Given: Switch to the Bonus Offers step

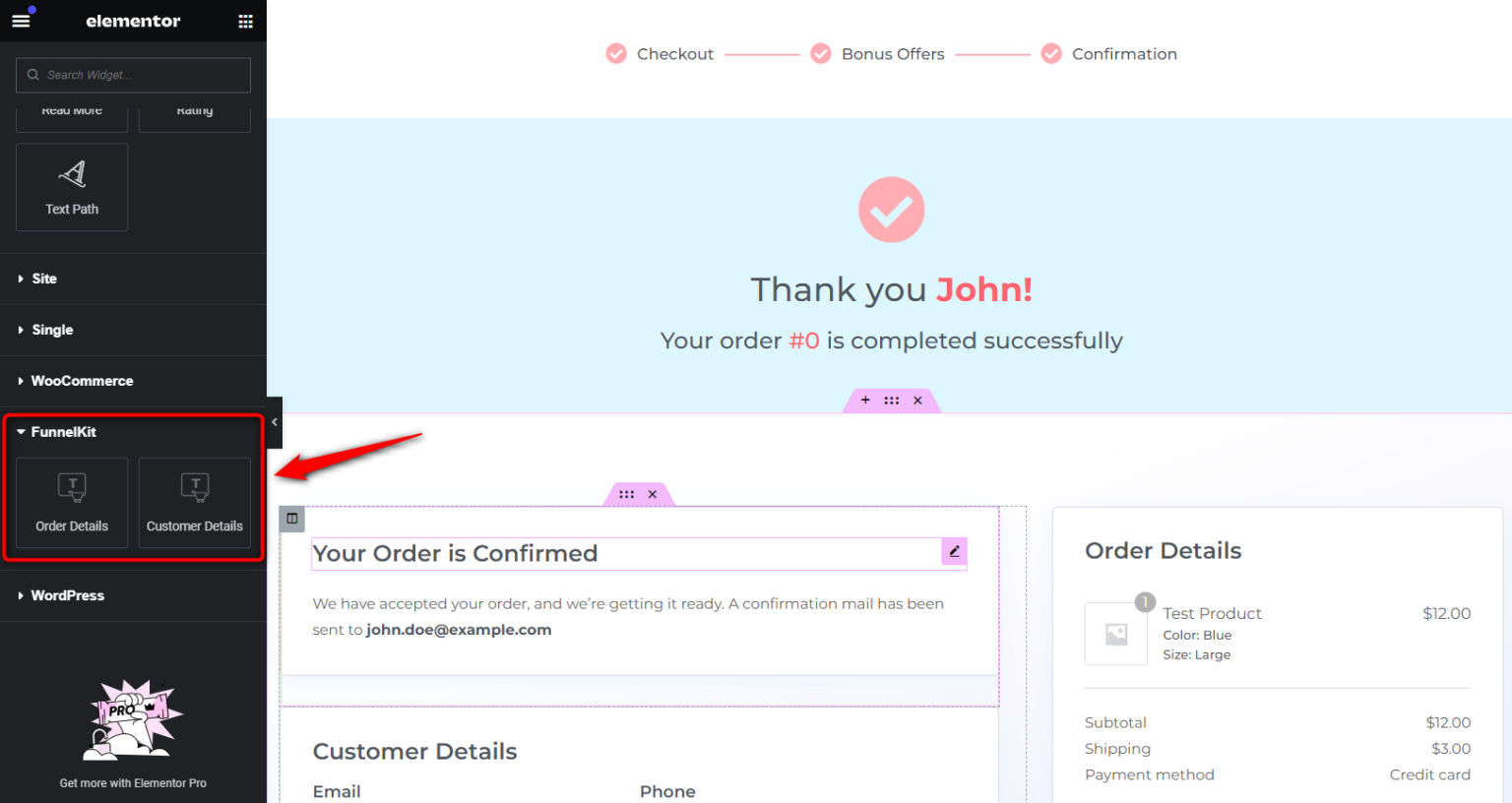Looking at the screenshot, I should pyautogui.click(x=892, y=53).
